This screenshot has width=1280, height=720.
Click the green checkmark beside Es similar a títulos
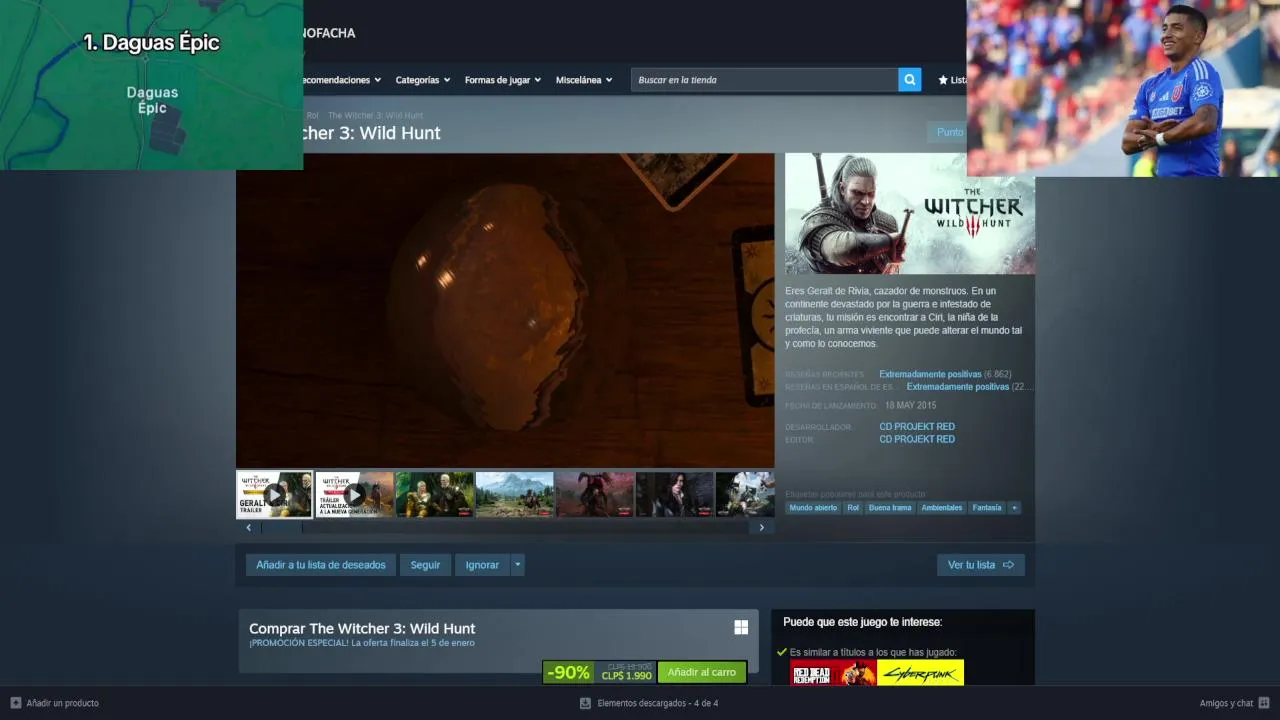point(782,652)
